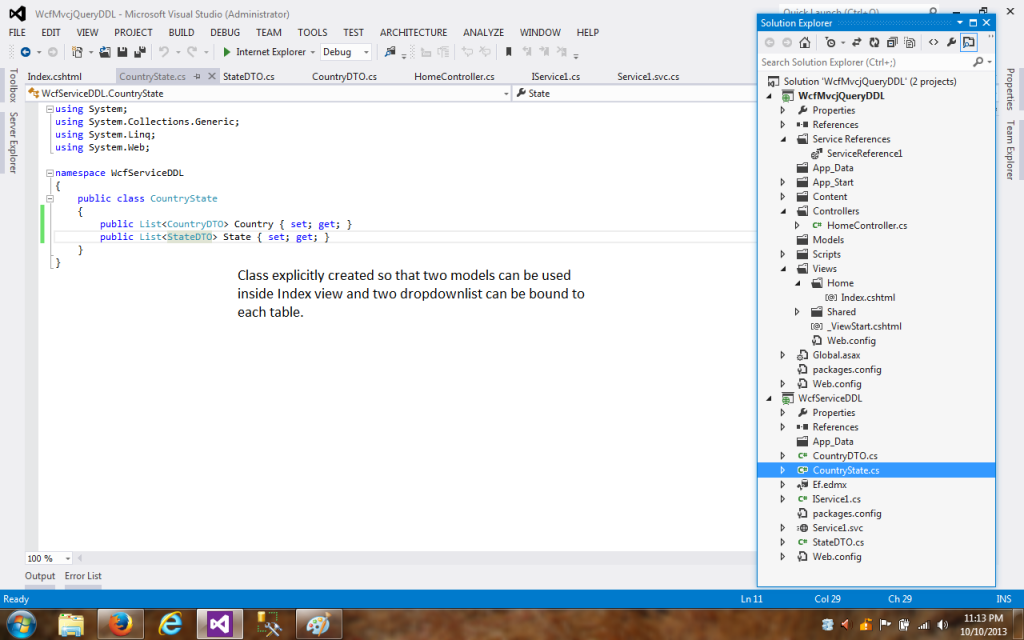Switch to the Service1.svc.cs tab
Screen dimensions: 1024x640
(x=648, y=76)
